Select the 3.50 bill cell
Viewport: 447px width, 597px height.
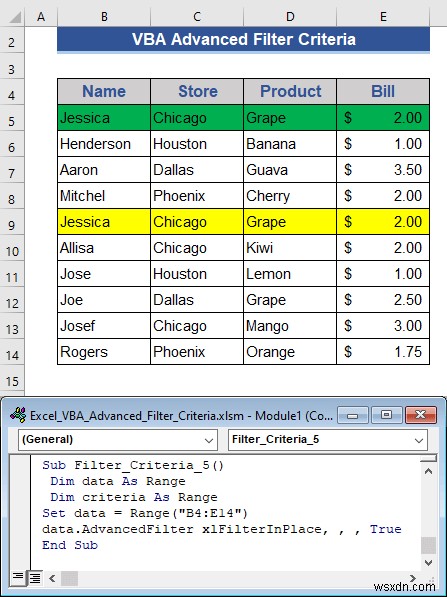(383, 169)
